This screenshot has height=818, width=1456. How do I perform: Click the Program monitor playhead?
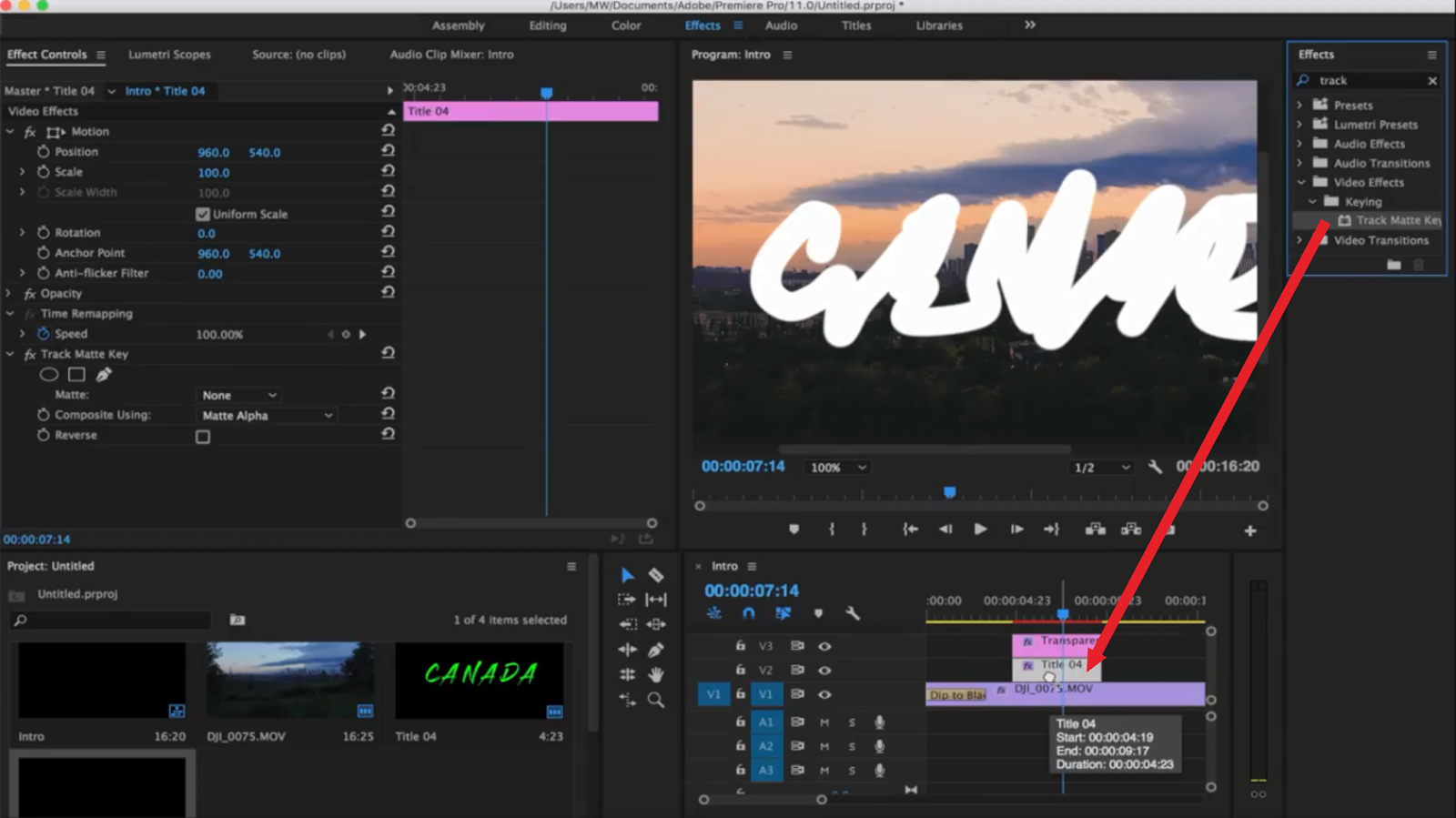950,492
